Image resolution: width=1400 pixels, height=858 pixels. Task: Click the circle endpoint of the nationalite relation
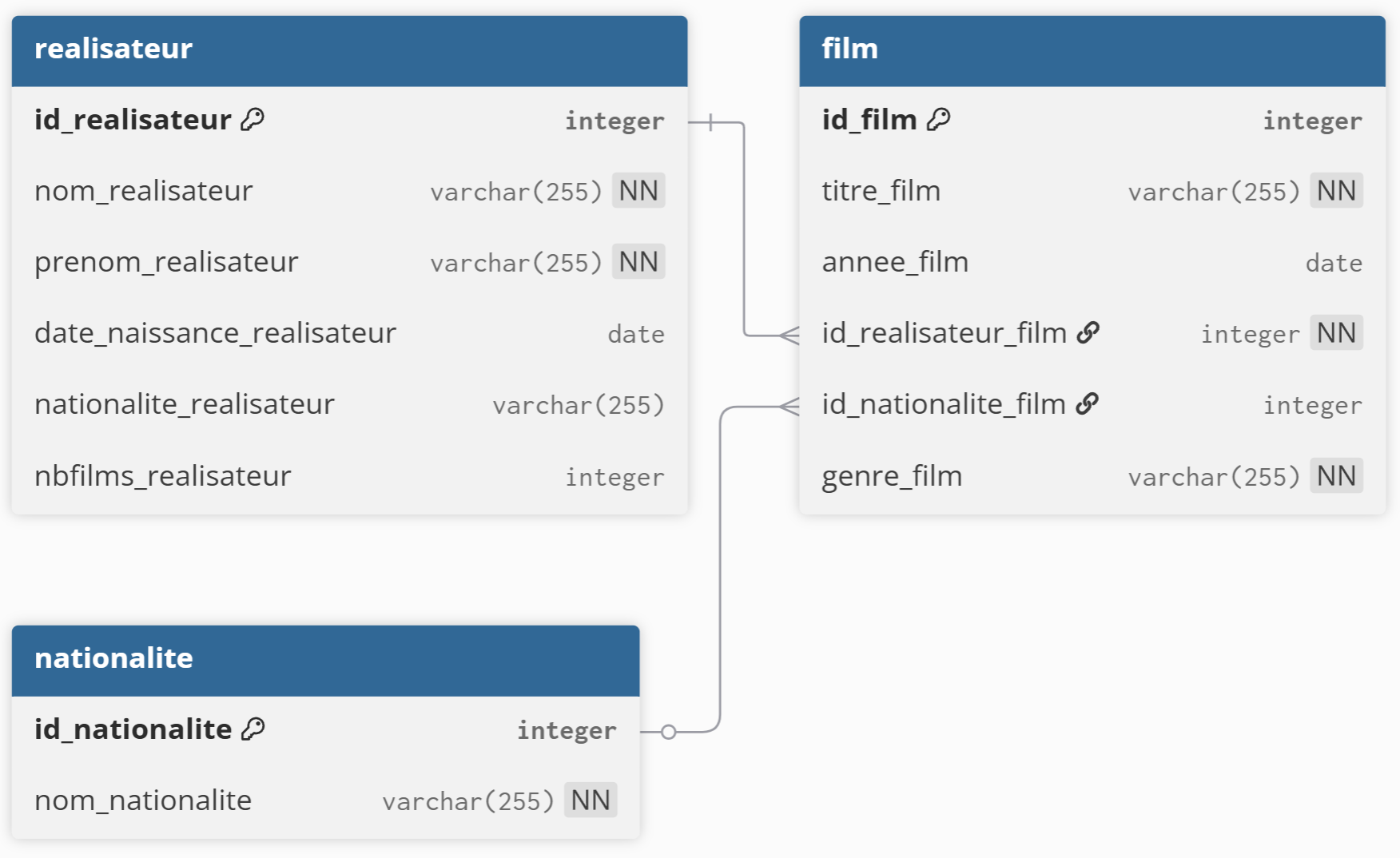click(x=669, y=732)
